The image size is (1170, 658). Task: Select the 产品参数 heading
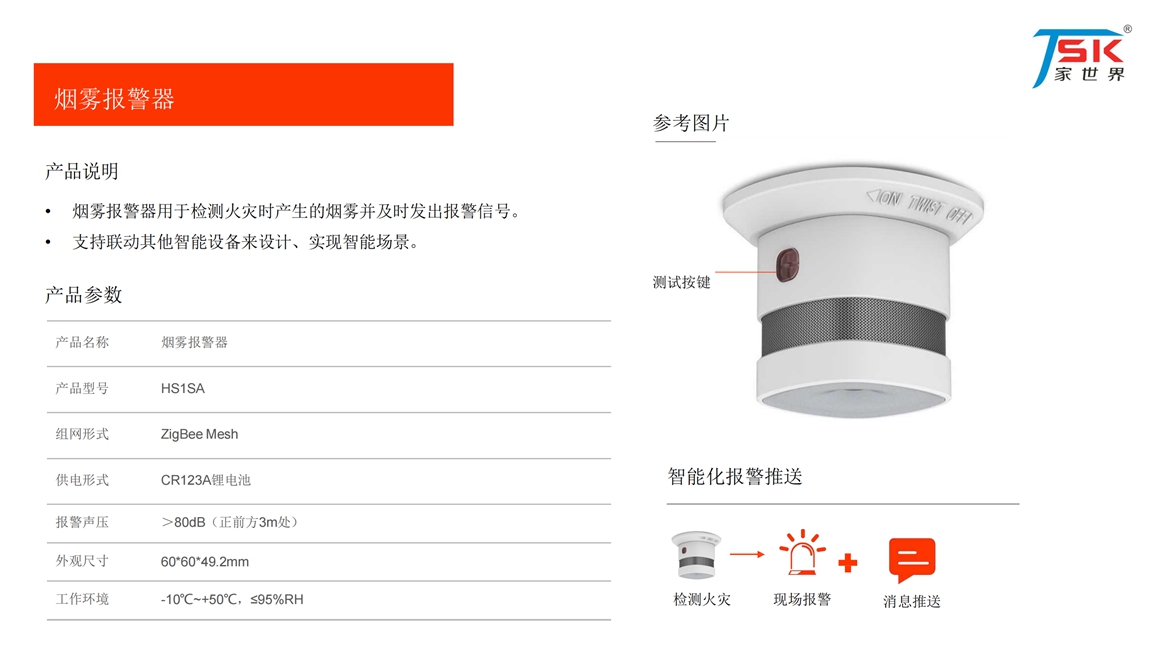[x=84, y=295]
